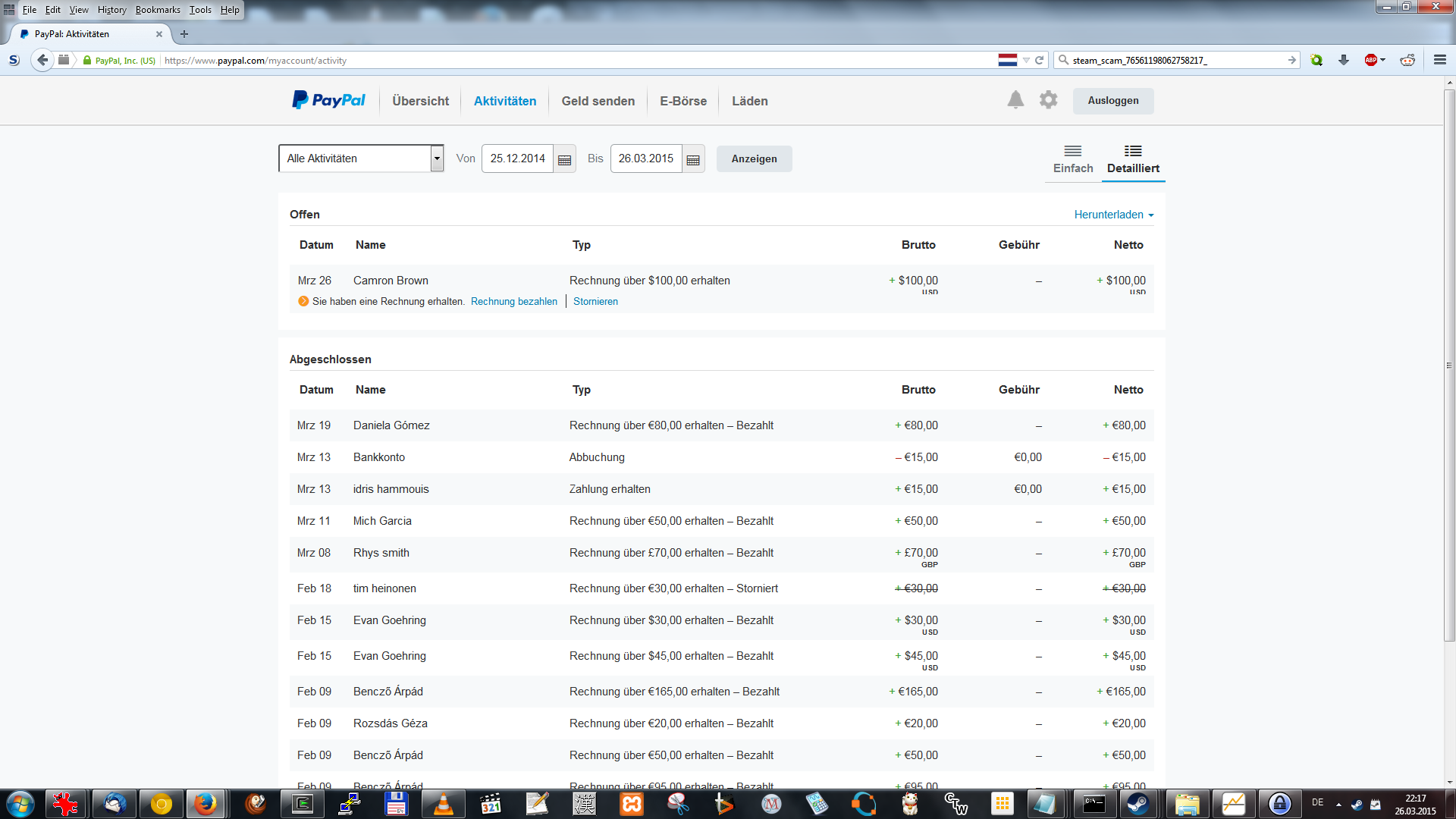Open the Bis date calendar picker
This screenshot has height=819, width=1456.
click(x=692, y=159)
